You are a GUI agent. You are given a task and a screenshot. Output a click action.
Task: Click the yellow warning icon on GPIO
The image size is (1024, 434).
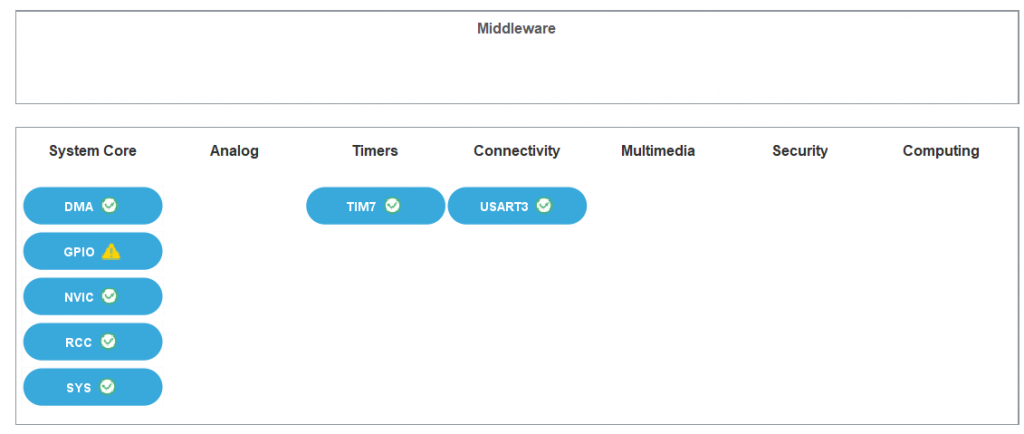pos(111,251)
